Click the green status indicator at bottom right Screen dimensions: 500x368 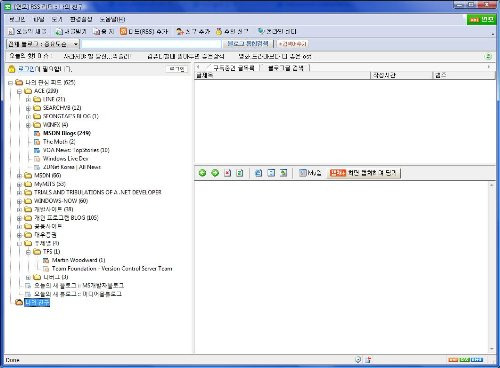coord(465,359)
